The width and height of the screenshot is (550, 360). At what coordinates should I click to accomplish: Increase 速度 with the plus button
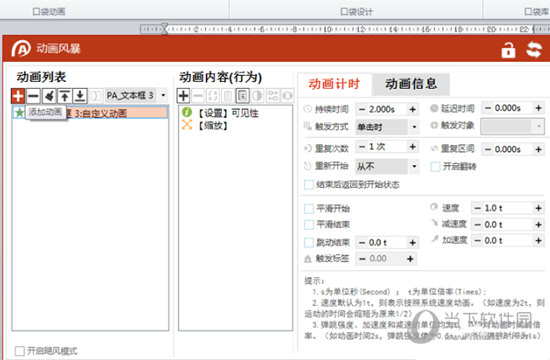[x=539, y=208]
